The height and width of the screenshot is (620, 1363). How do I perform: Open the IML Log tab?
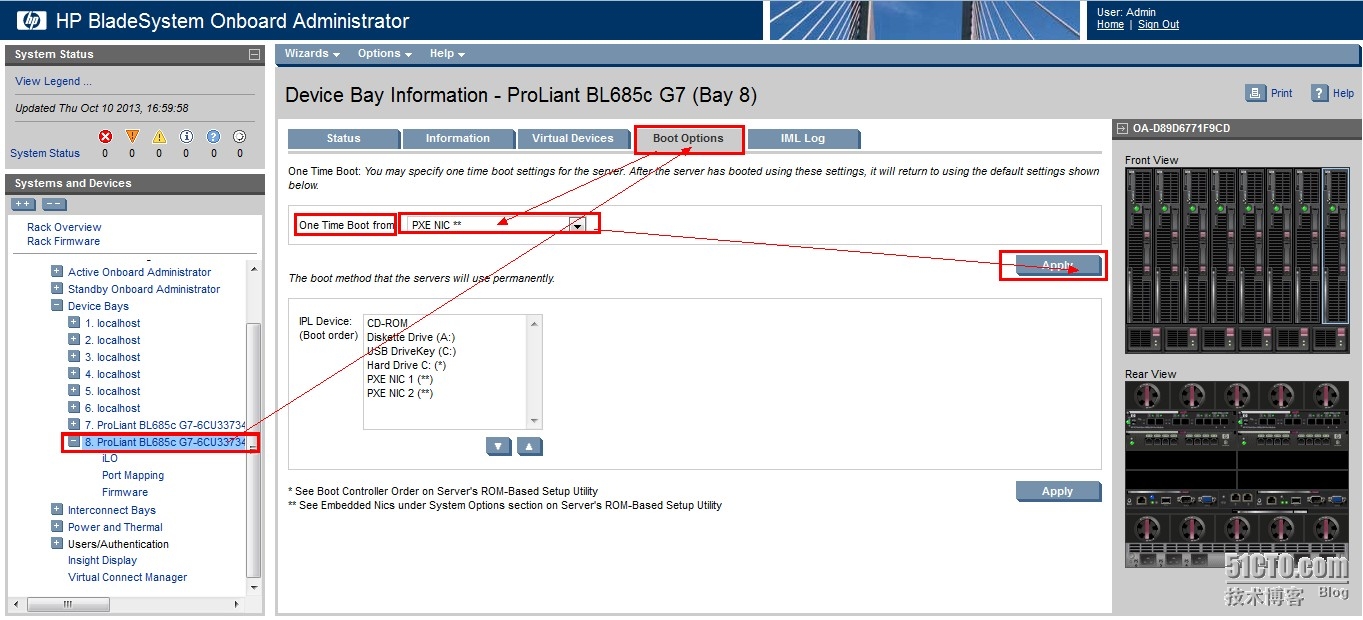pyautogui.click(x=803, y=139)
